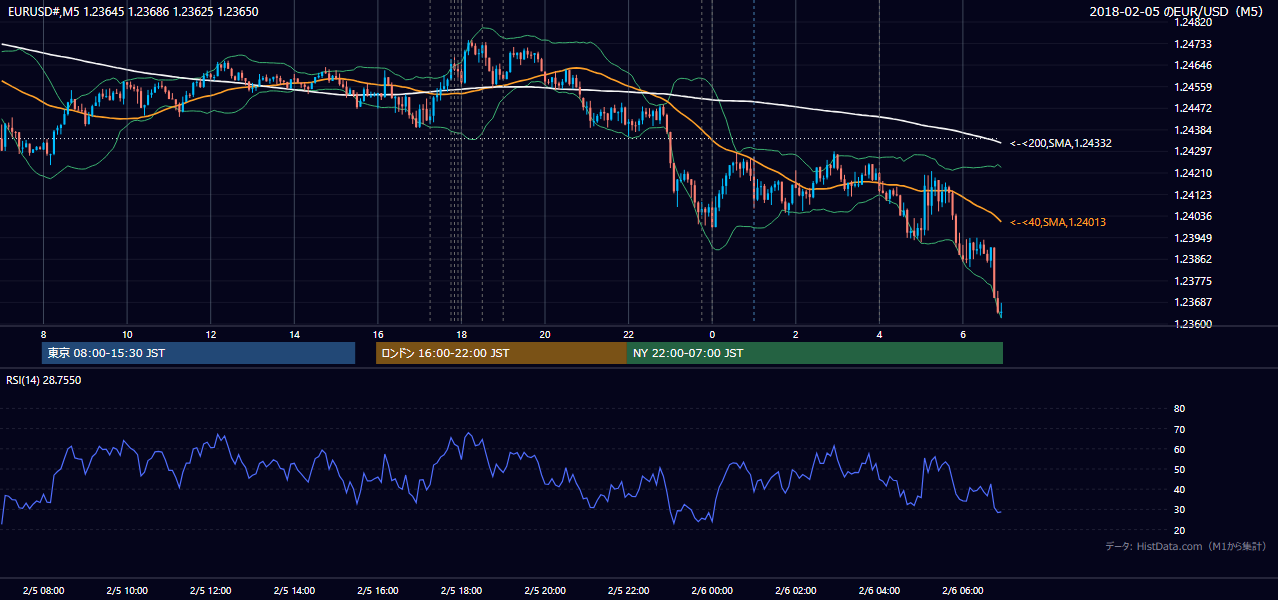Click the 40 SMA label reading 1.24013
This screenshot has width=1278, height=600.
click(1057, 222)
